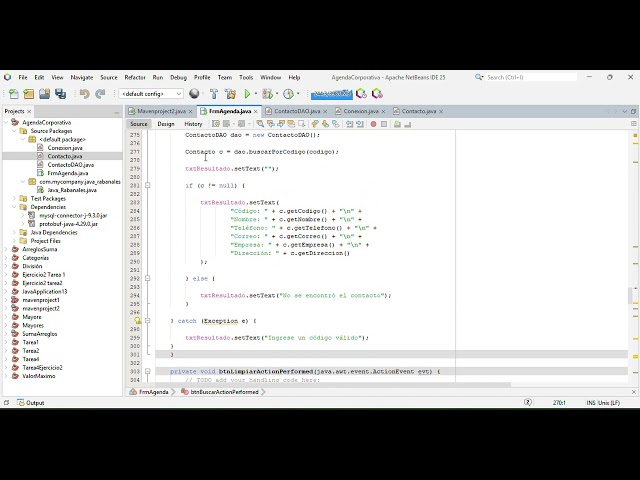Close the Projects panel tab

tap(29, 111)
